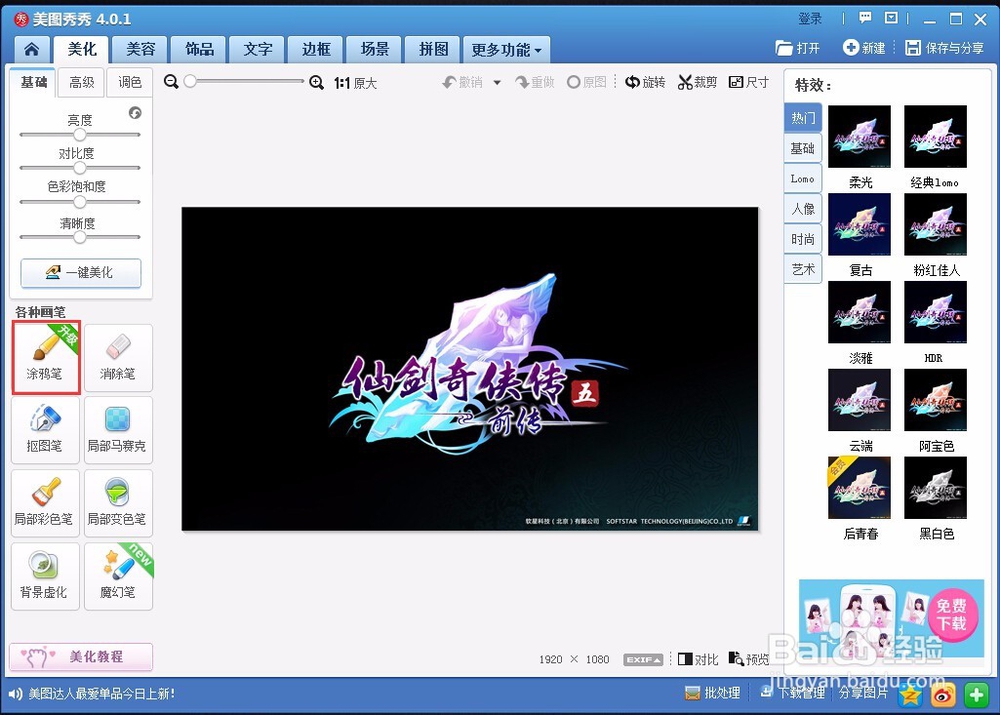Click the 登录 login link
Viewport: 1000px width, 715px height.
click(810, 19)
